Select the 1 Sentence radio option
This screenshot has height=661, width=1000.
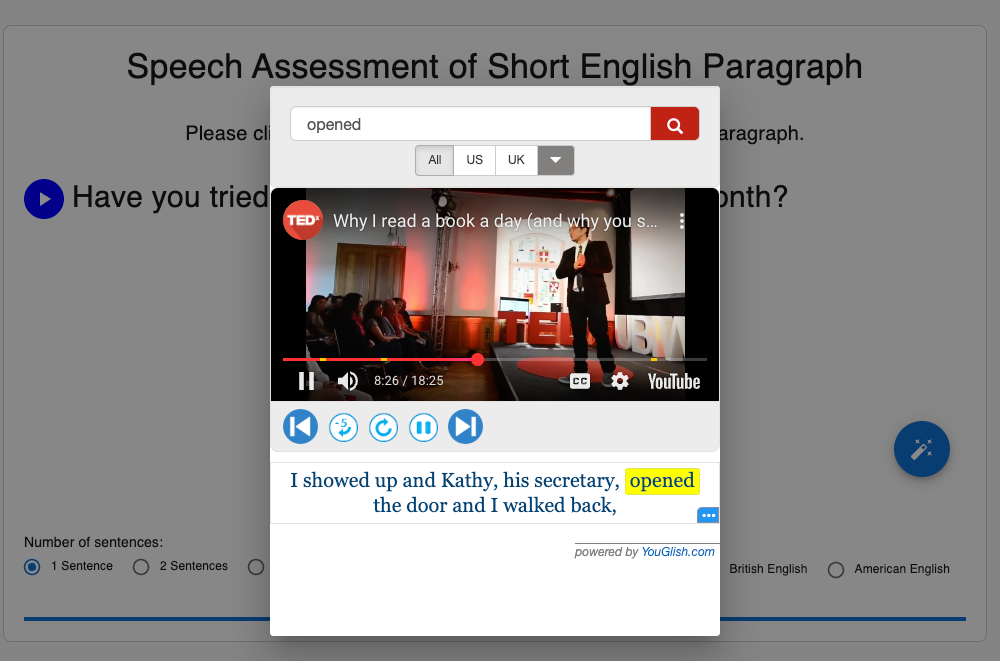click(x=32, y=567)
